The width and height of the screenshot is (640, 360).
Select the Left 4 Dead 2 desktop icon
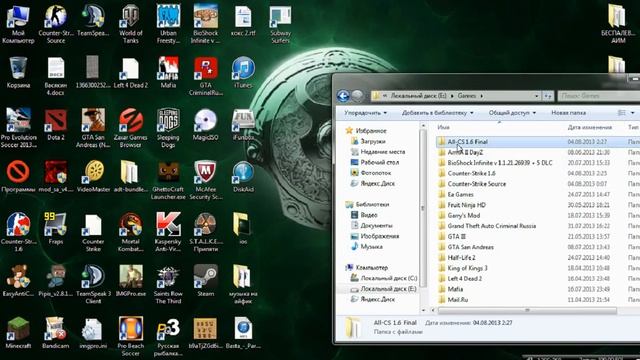(x=131, y=73)
